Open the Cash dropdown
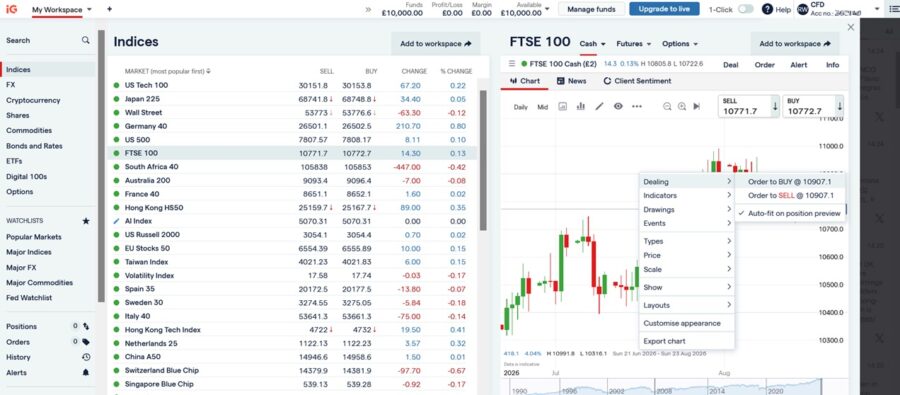Viewport: 900px width, 395px height. 592,44
